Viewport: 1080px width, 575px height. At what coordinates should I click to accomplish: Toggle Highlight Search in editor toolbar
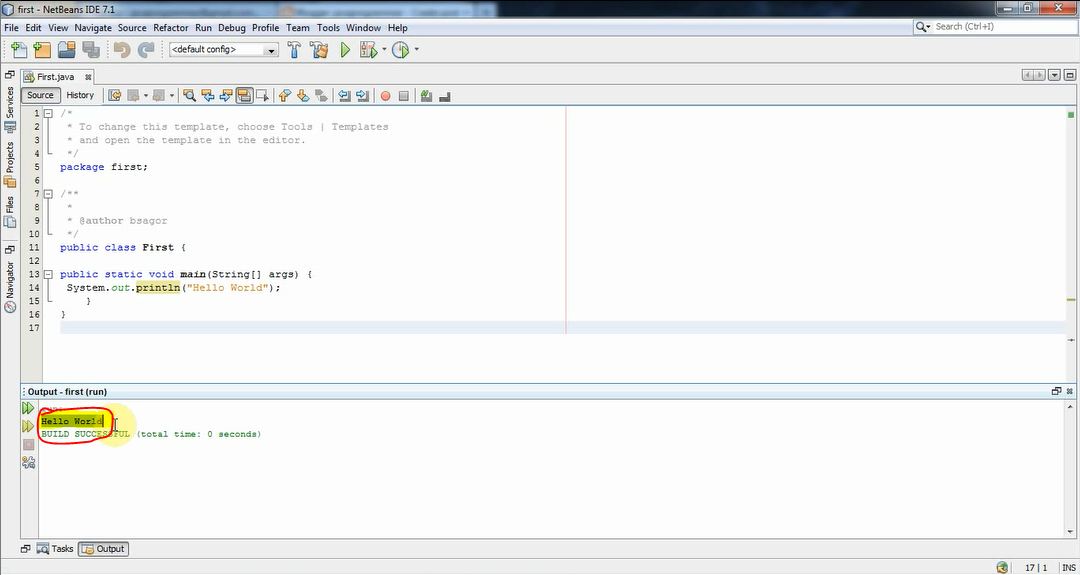[x=244, y=96]
